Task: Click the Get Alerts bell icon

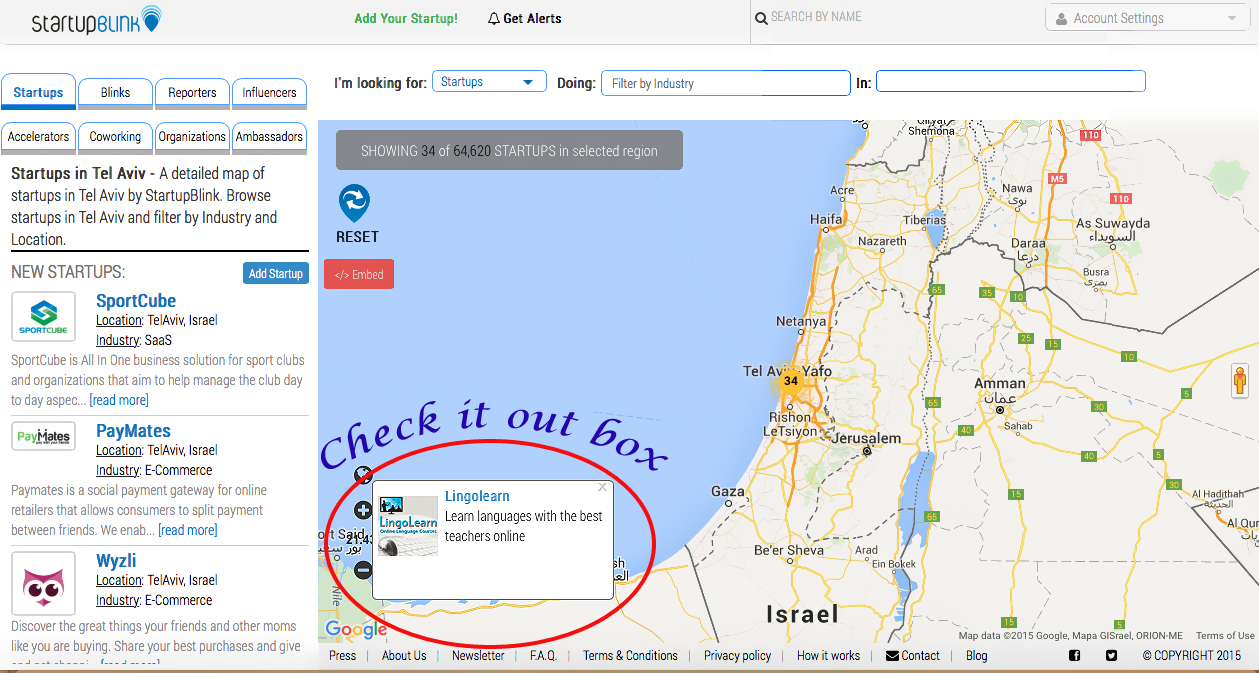Action: coord(494,19)
